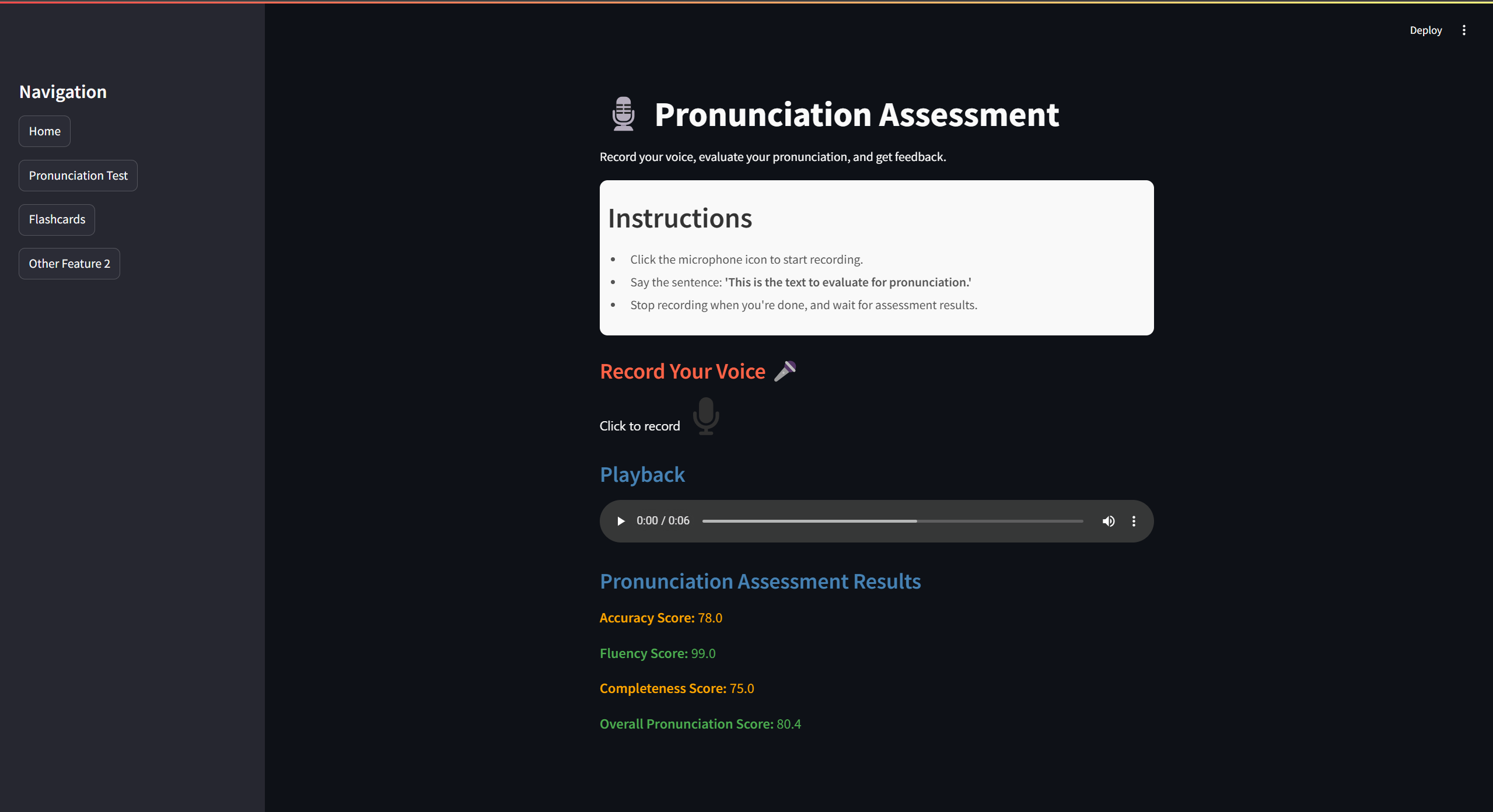Image resolution: width=1493 pixels, height=812 pixels.
Task: Open the Streamlit app menu in the top-right
Action: tap(1464, 30)
